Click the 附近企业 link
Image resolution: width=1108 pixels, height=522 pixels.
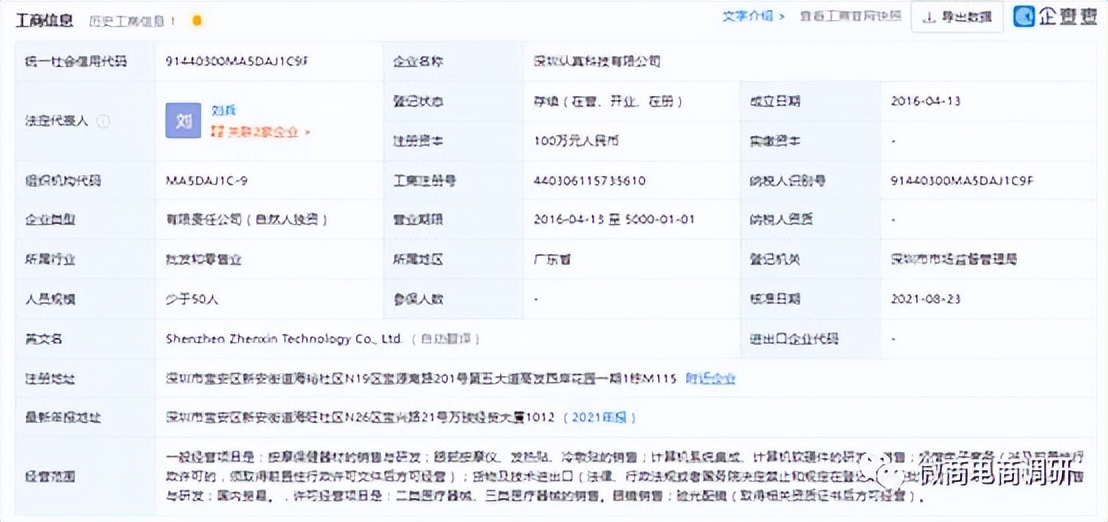(x=711, y=379)
